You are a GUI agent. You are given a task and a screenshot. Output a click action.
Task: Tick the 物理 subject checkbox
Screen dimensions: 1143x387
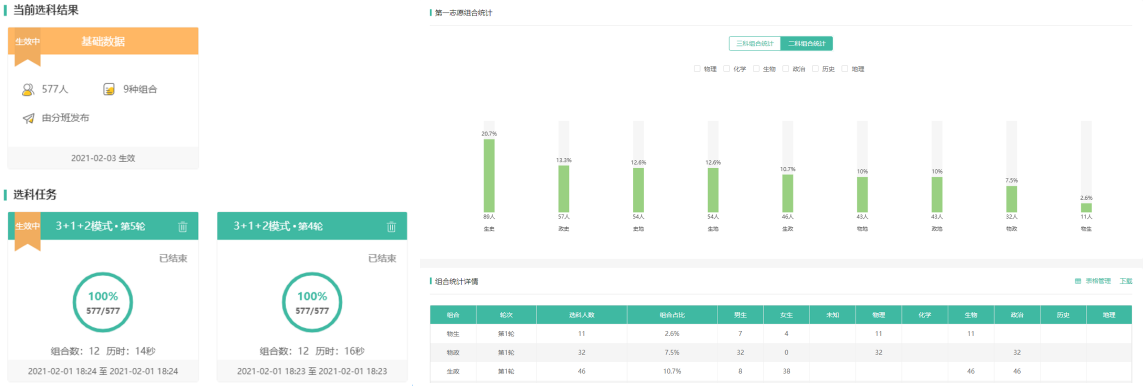(x=697, y=69)
